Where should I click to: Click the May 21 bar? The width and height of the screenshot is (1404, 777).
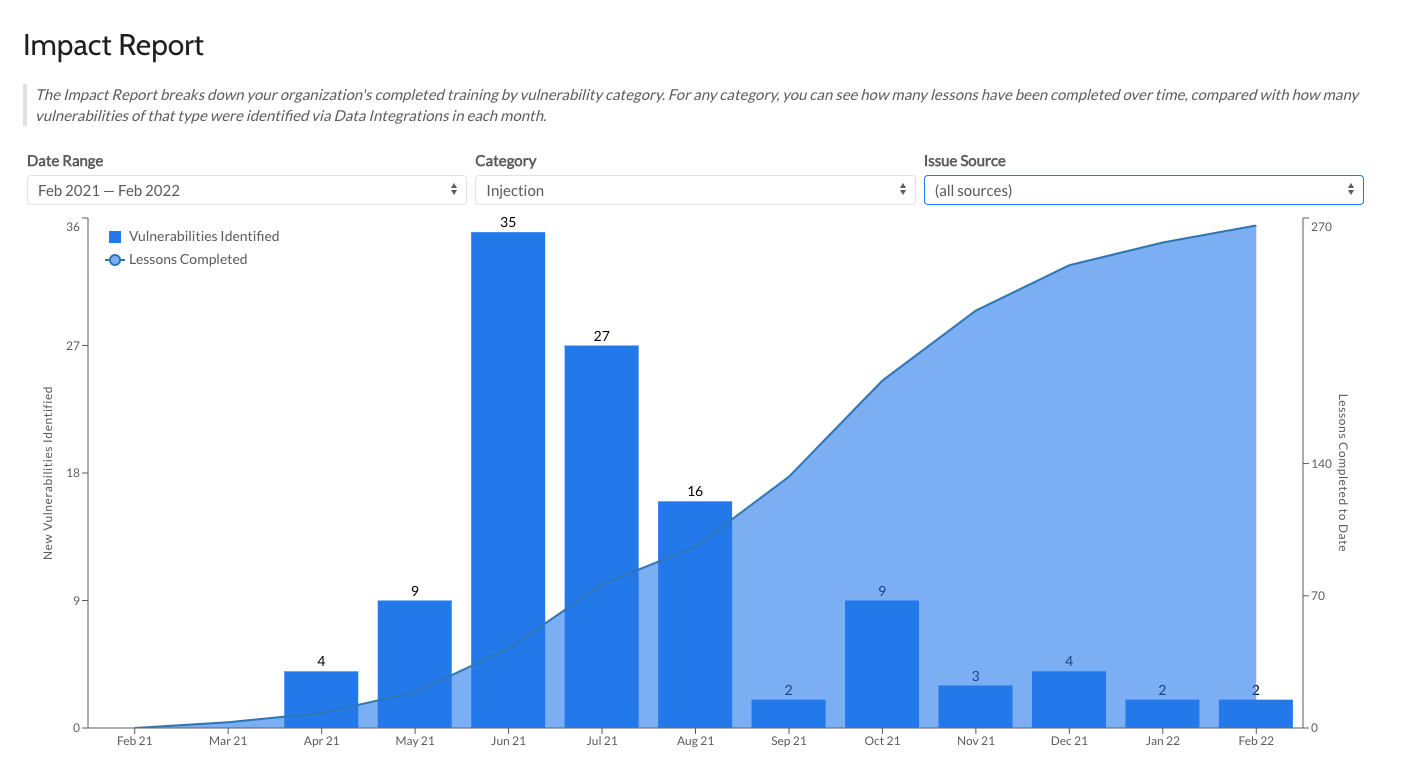(414, 663)
